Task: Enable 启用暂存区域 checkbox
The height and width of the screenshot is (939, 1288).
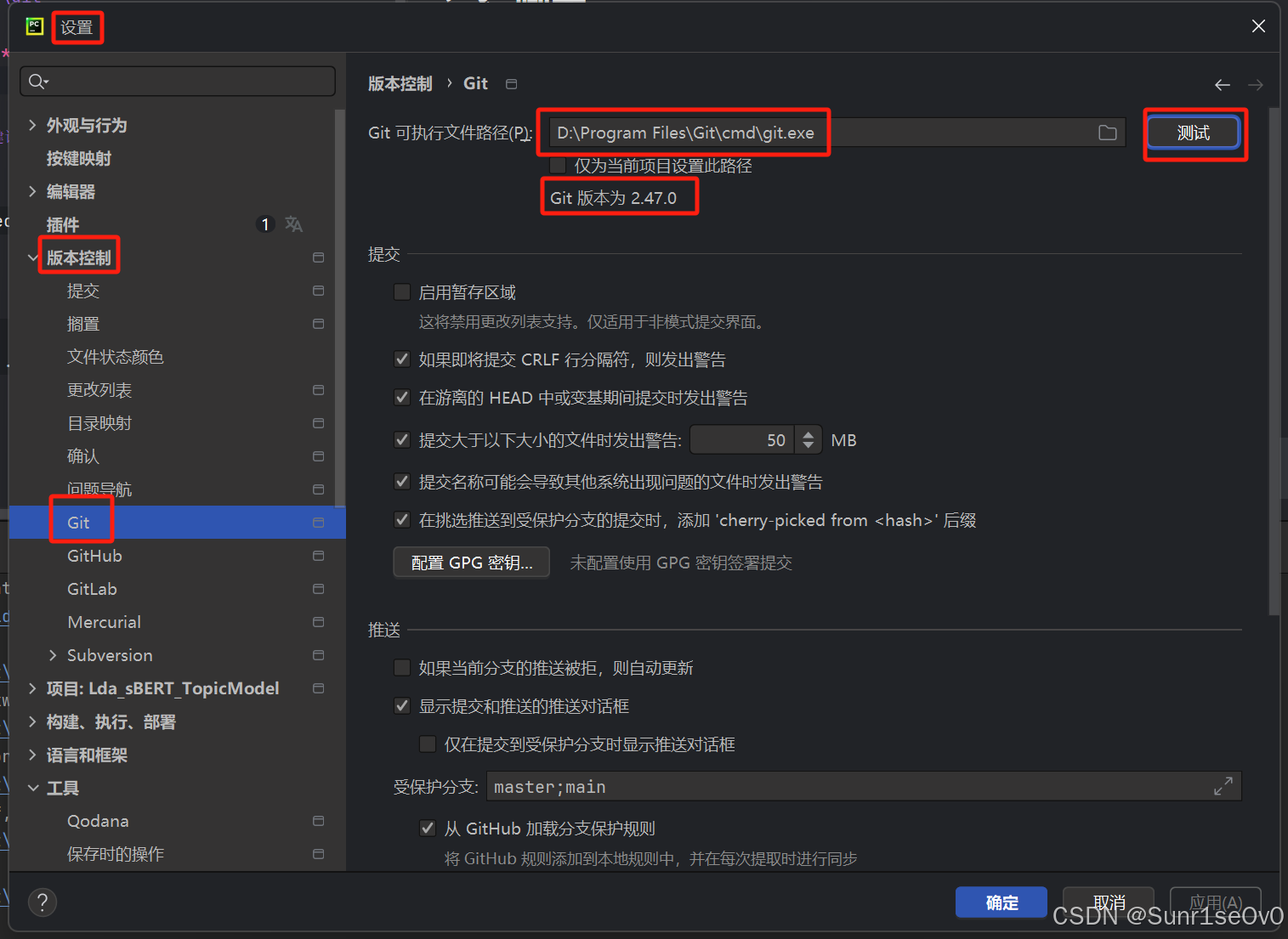Action: 402,292
